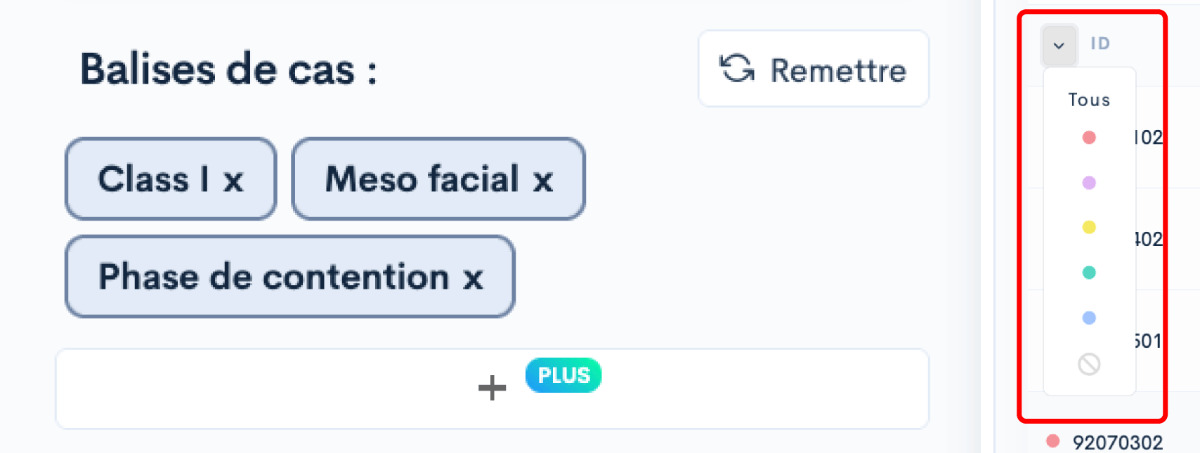Filter by red color dot

[1089, 137]
